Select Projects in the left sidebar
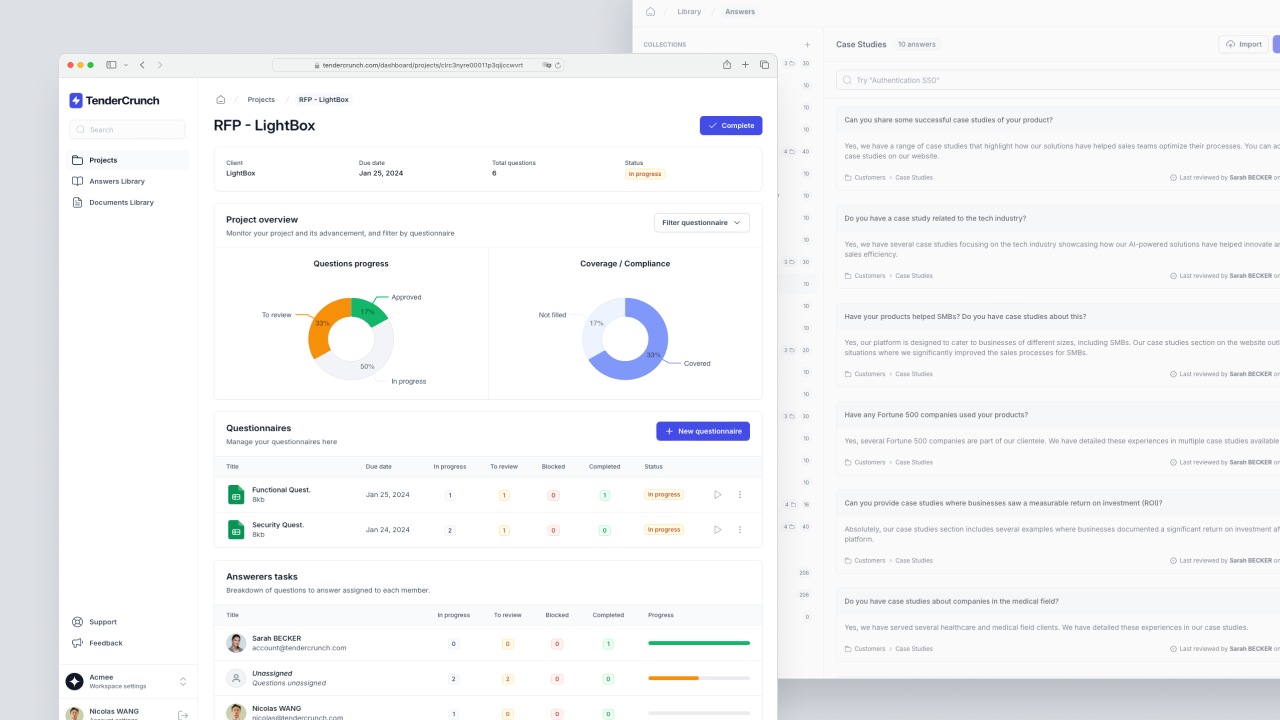 pyautogui.click(x=104, y=160)
